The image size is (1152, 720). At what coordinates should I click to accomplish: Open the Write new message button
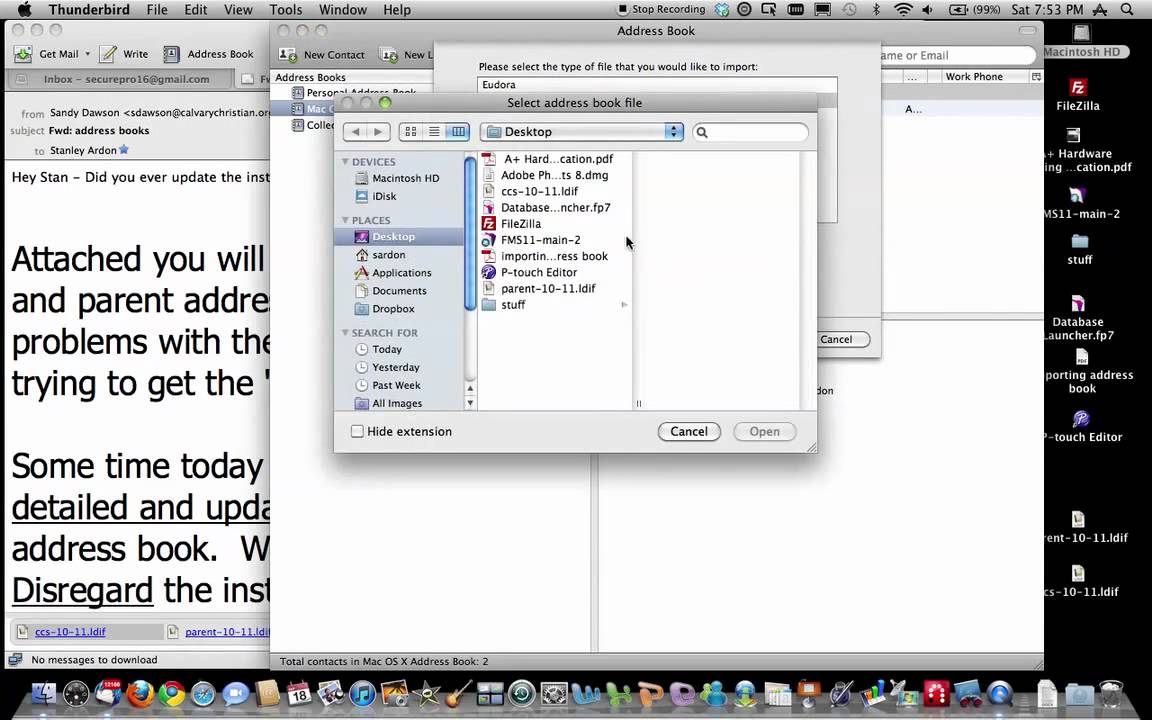[124, 54]
